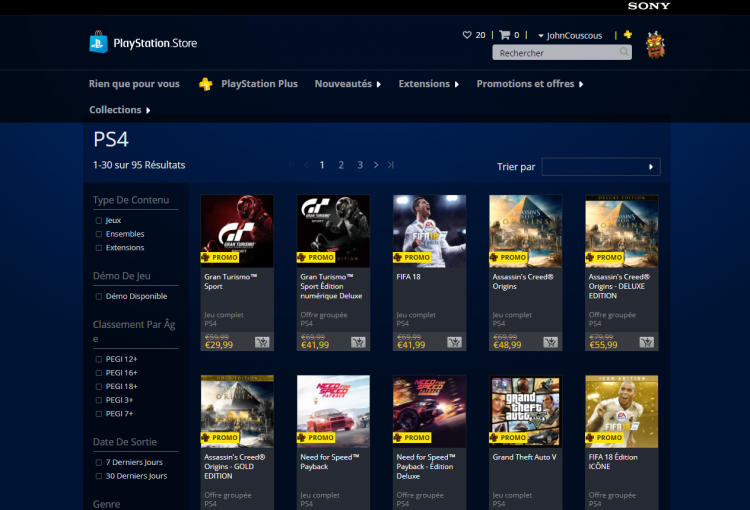Add Assassin's Creed Origins €48,99 to cart
This screenshot has width=750, height=510.
click(x=551, y=342)
